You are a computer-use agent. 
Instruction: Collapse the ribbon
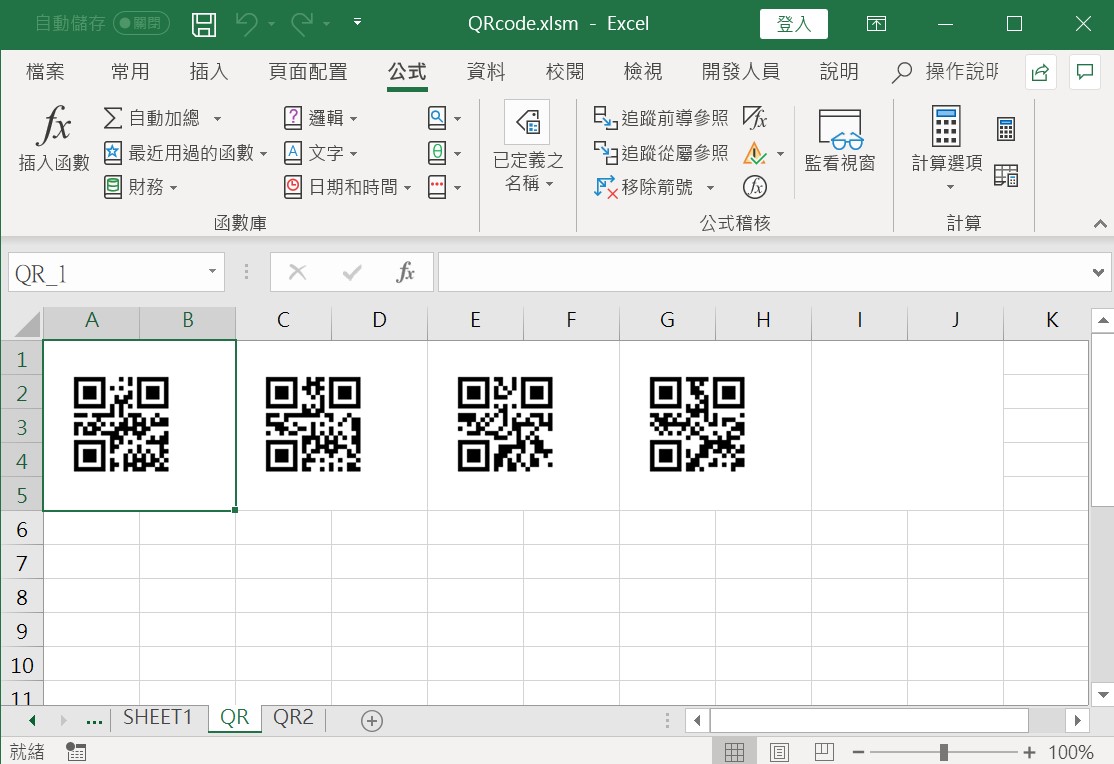[x=1100, y=224]
